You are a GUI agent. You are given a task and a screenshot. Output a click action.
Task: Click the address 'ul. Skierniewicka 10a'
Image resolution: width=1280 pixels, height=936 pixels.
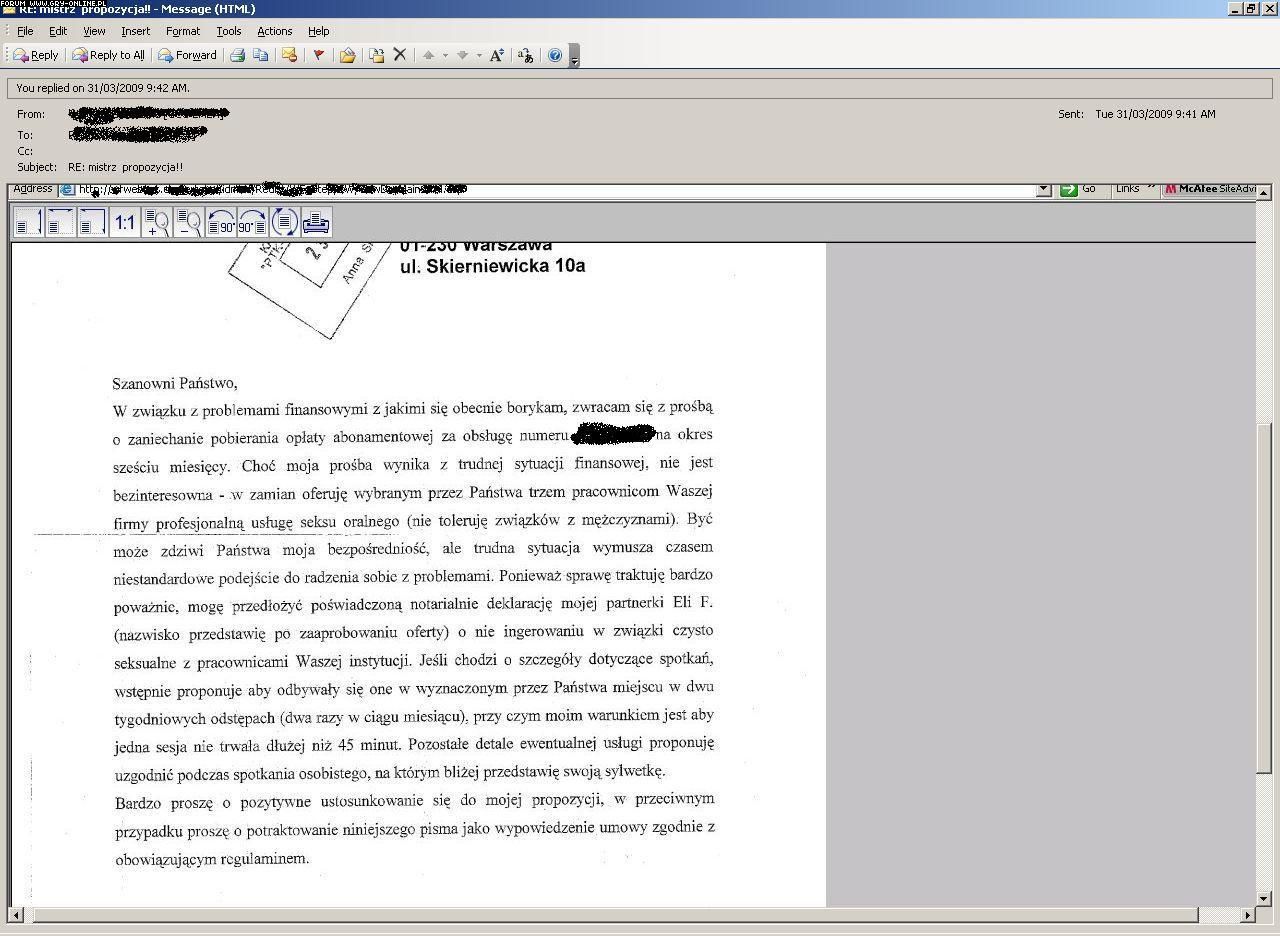point(492,266)
